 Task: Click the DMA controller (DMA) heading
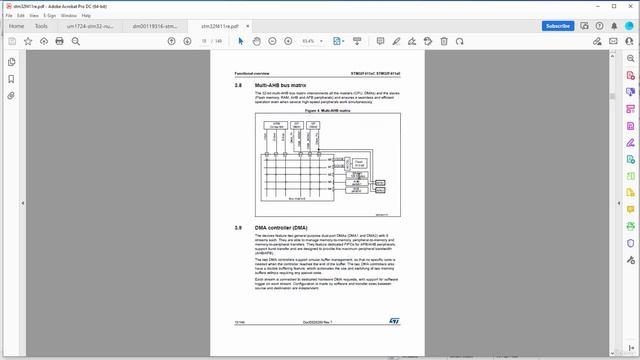tap(281, 228)
